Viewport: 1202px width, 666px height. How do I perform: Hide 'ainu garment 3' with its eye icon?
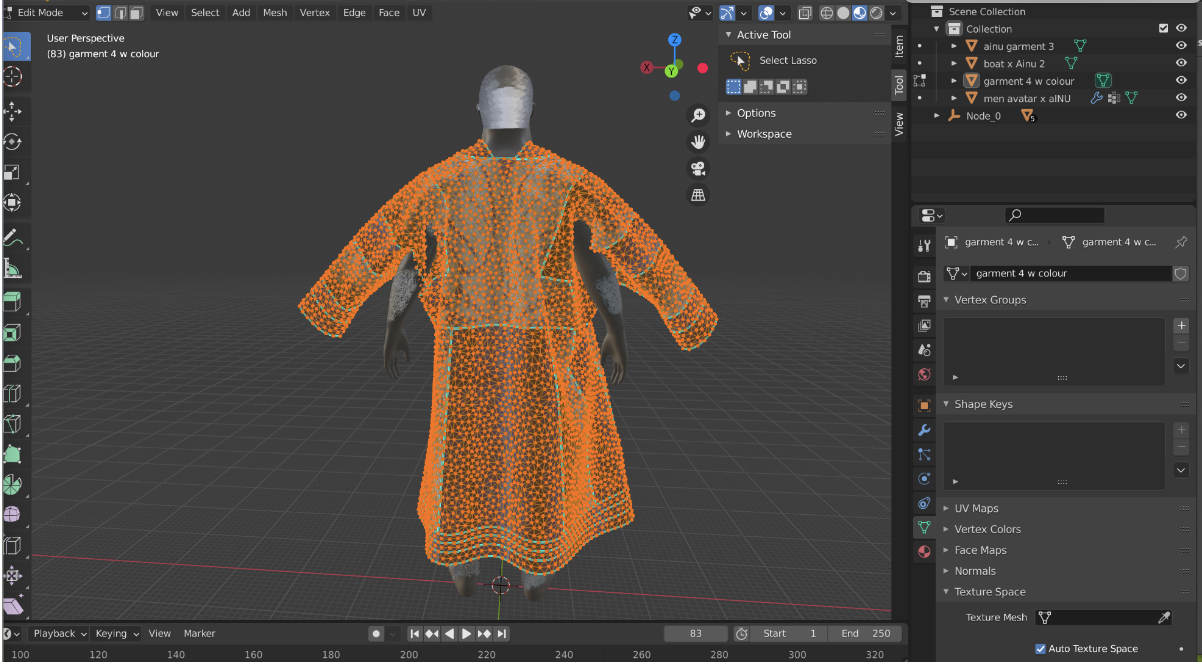1181,46
